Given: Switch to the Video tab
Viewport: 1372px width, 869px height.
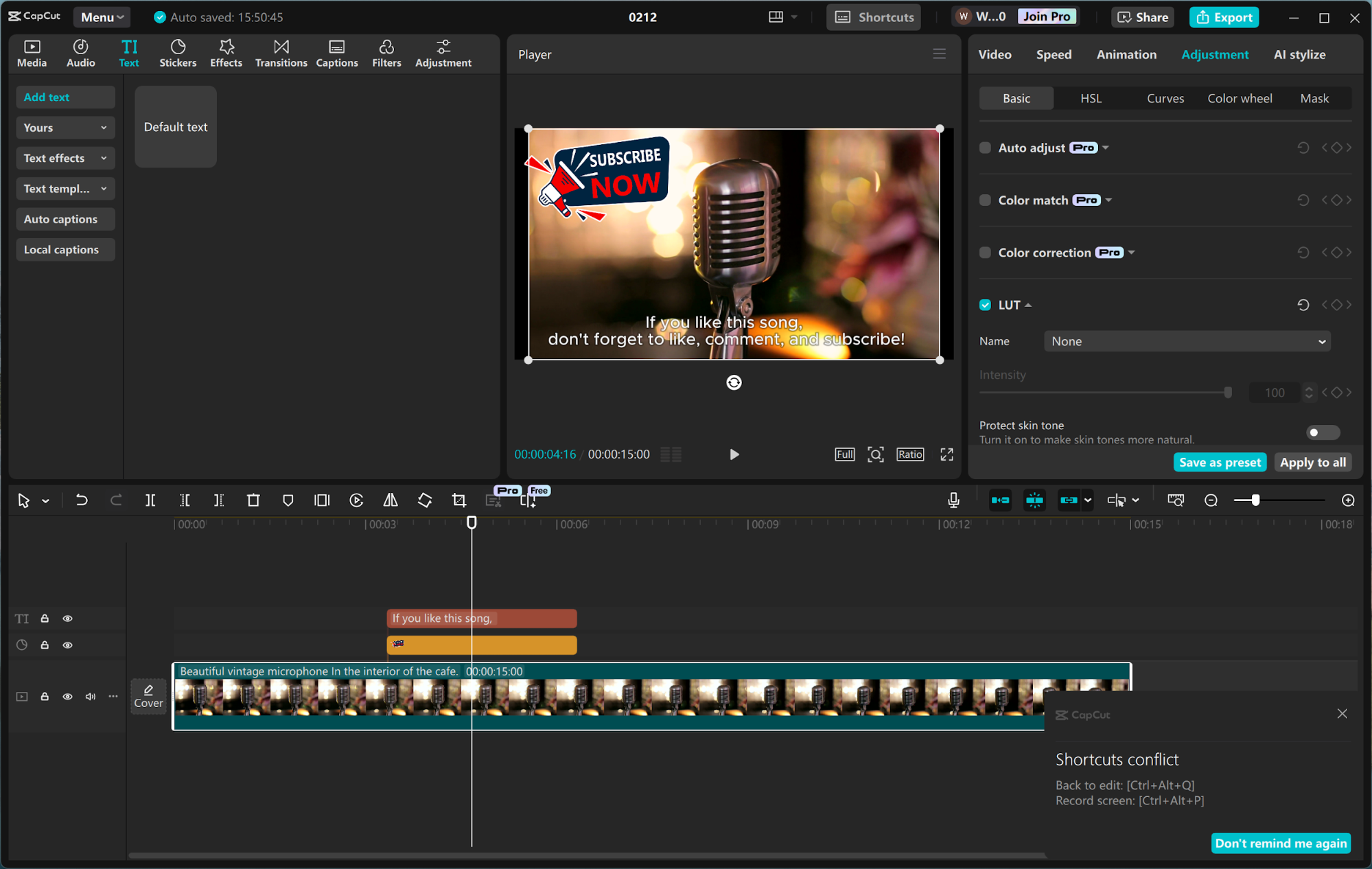Looking at the screenshot, I should 995,54.
